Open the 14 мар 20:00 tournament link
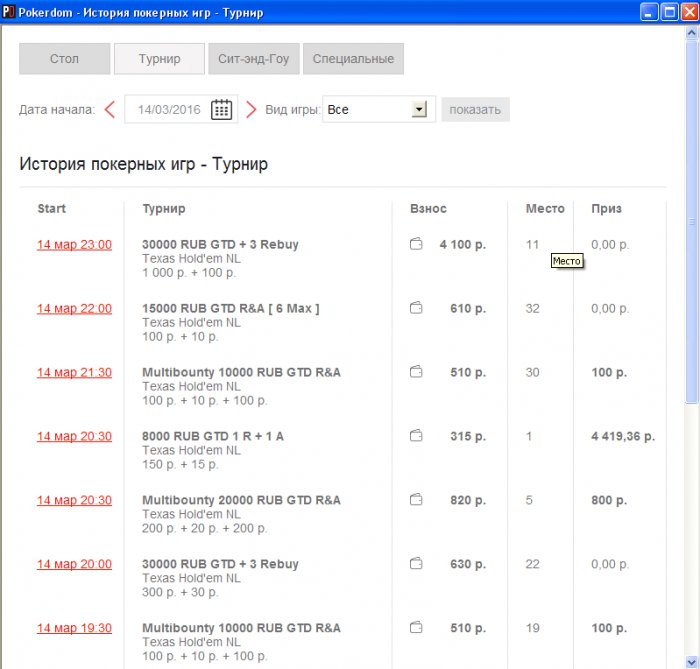Image resolution: width=700 pixels, height=669 pixels. pos(74,564)
